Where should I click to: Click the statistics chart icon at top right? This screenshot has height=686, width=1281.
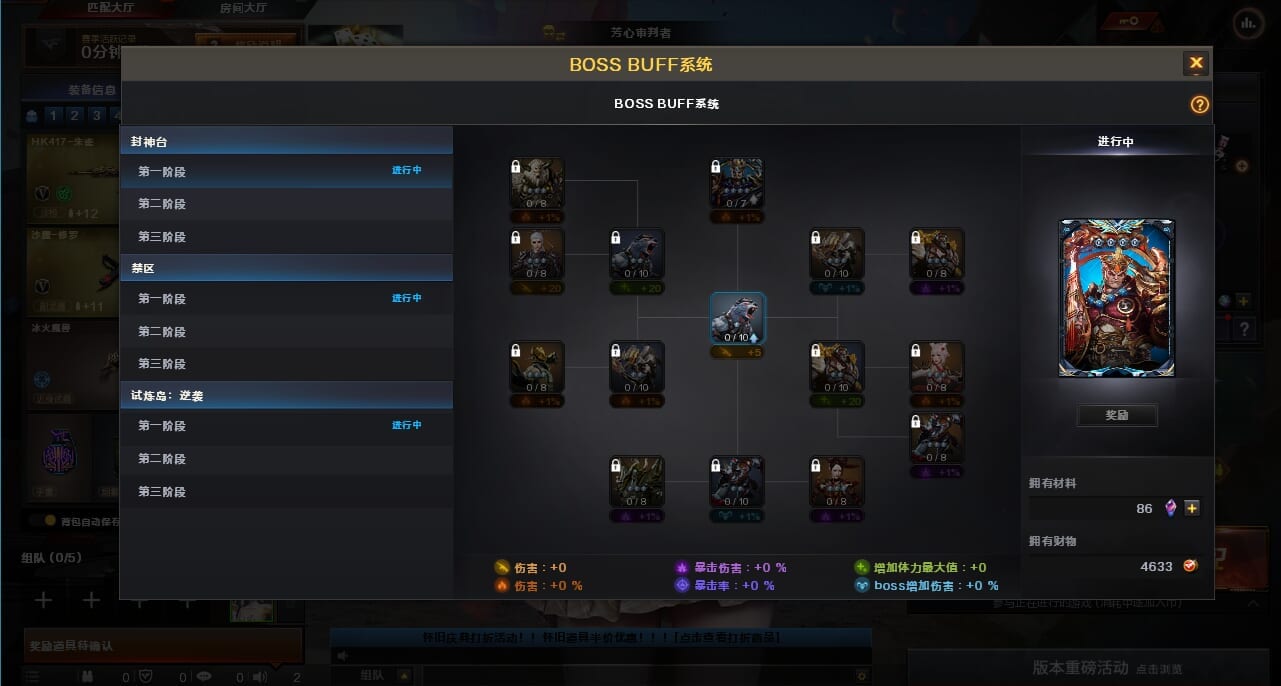(1247, 21)
